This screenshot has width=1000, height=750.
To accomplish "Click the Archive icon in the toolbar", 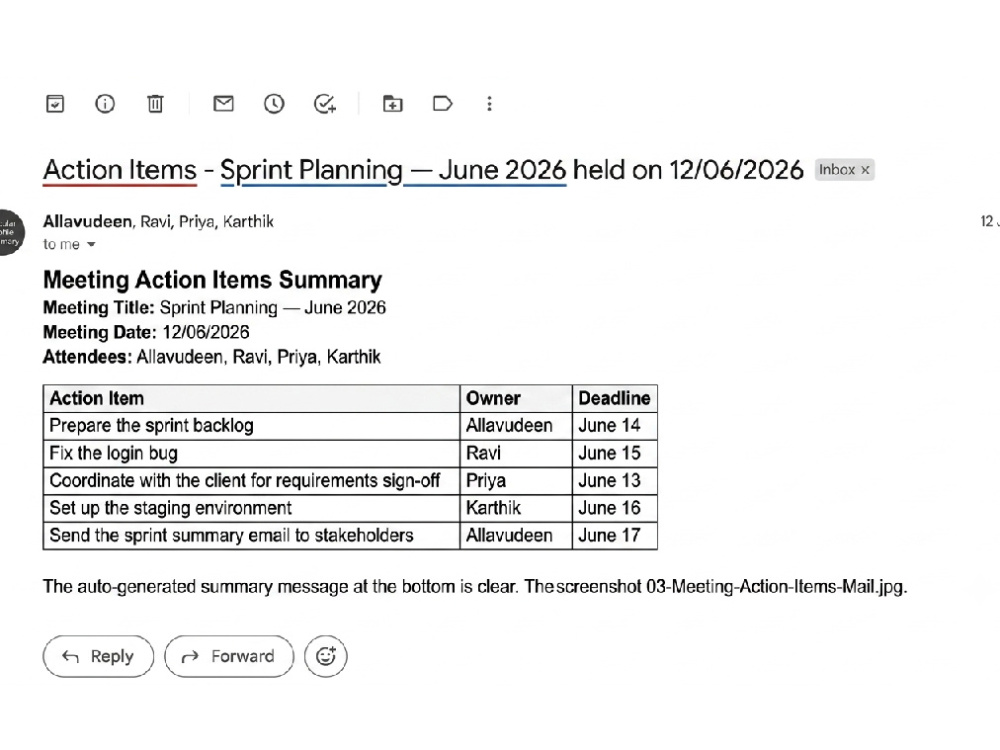I will (55, 103).
